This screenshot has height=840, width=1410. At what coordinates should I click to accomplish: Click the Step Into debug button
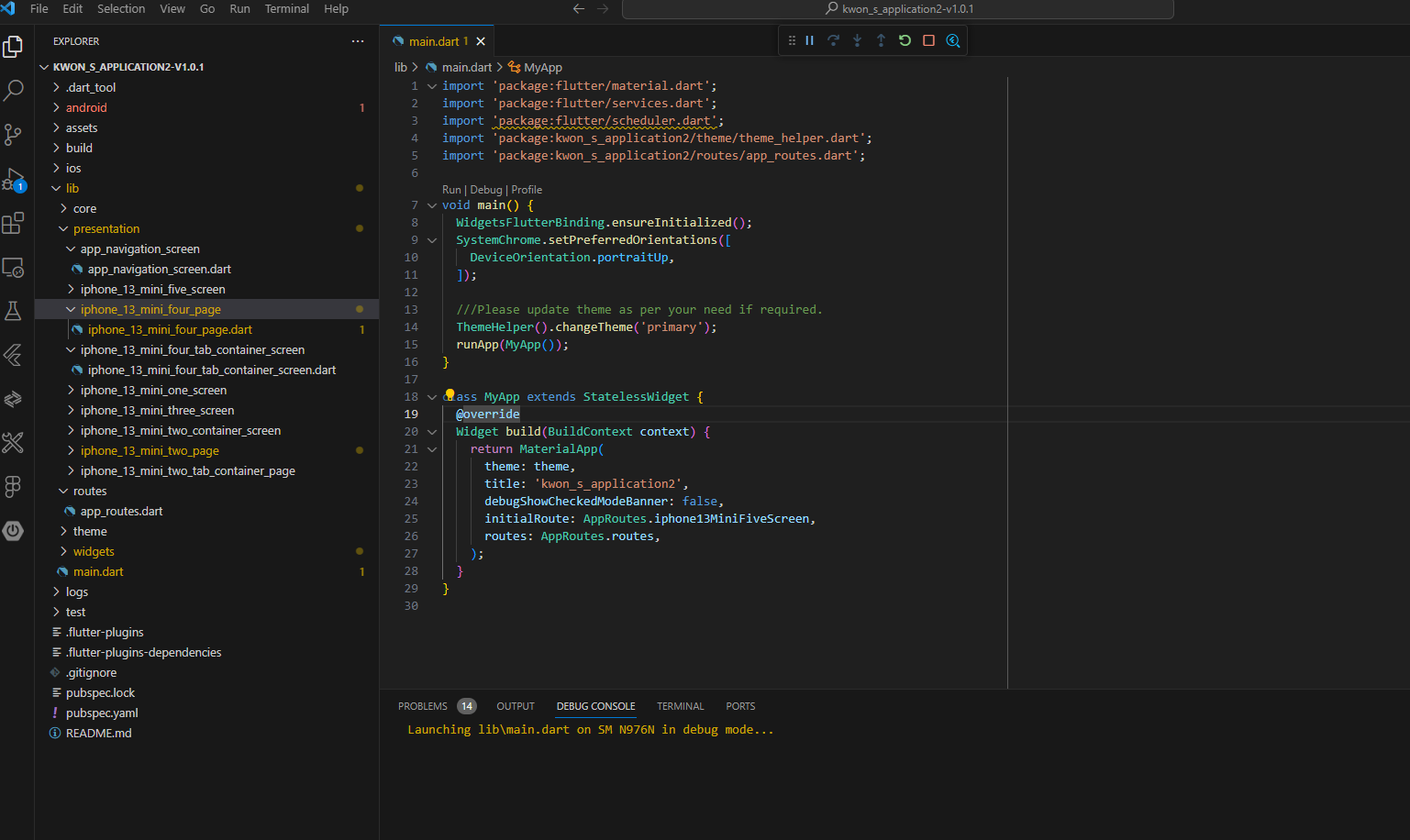coord(857,40)
